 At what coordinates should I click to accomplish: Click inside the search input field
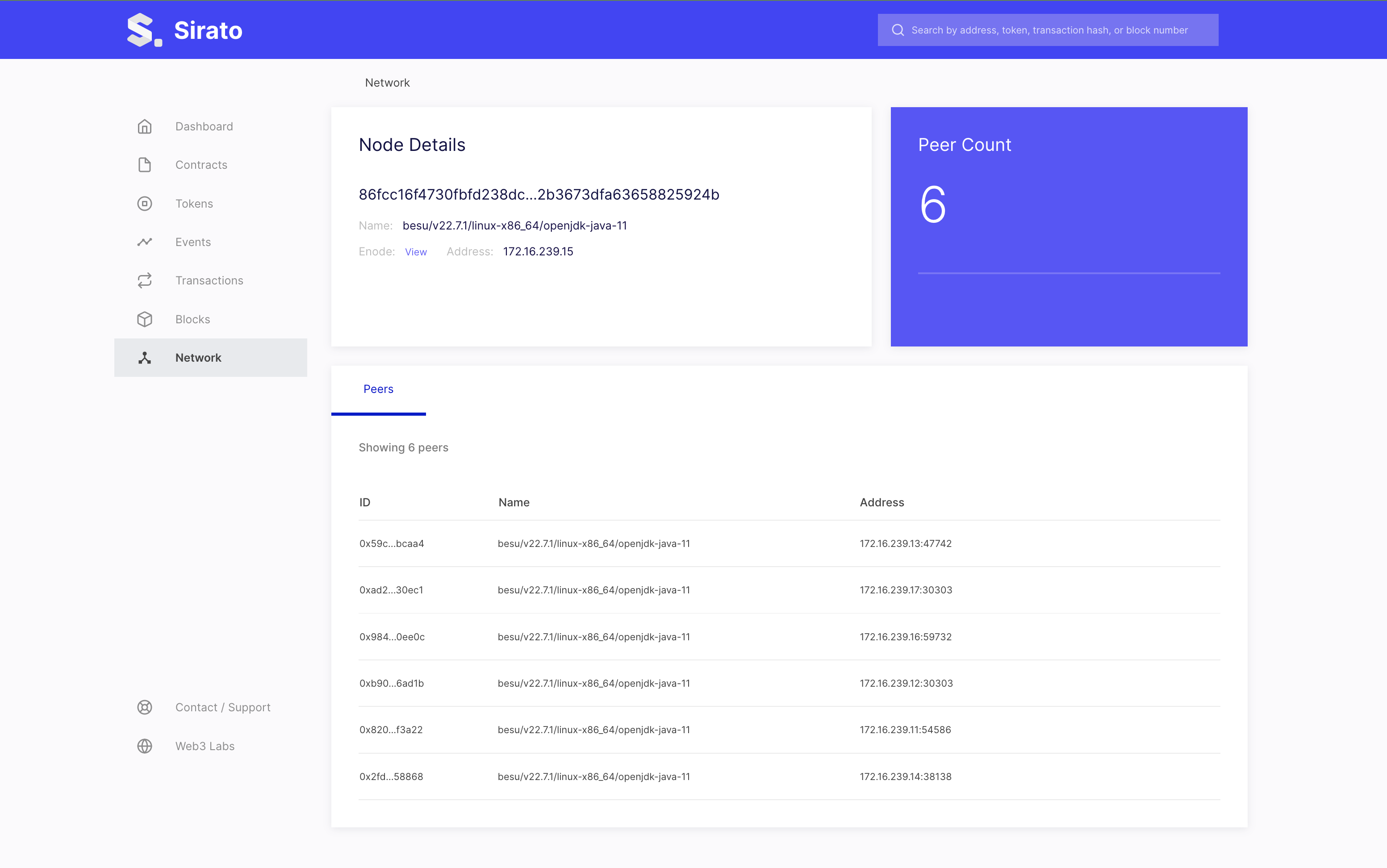(1062, 30)
